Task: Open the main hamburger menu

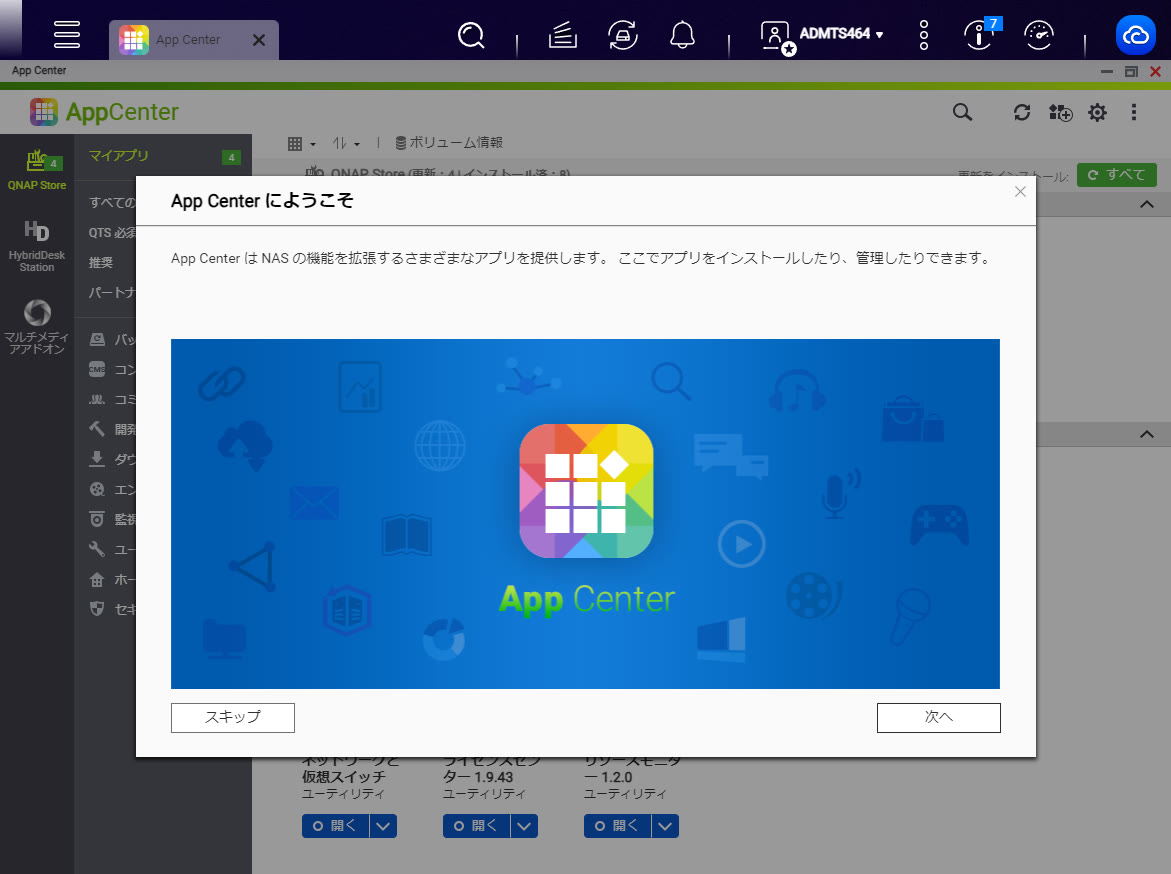Action: (x=66, y=34)
